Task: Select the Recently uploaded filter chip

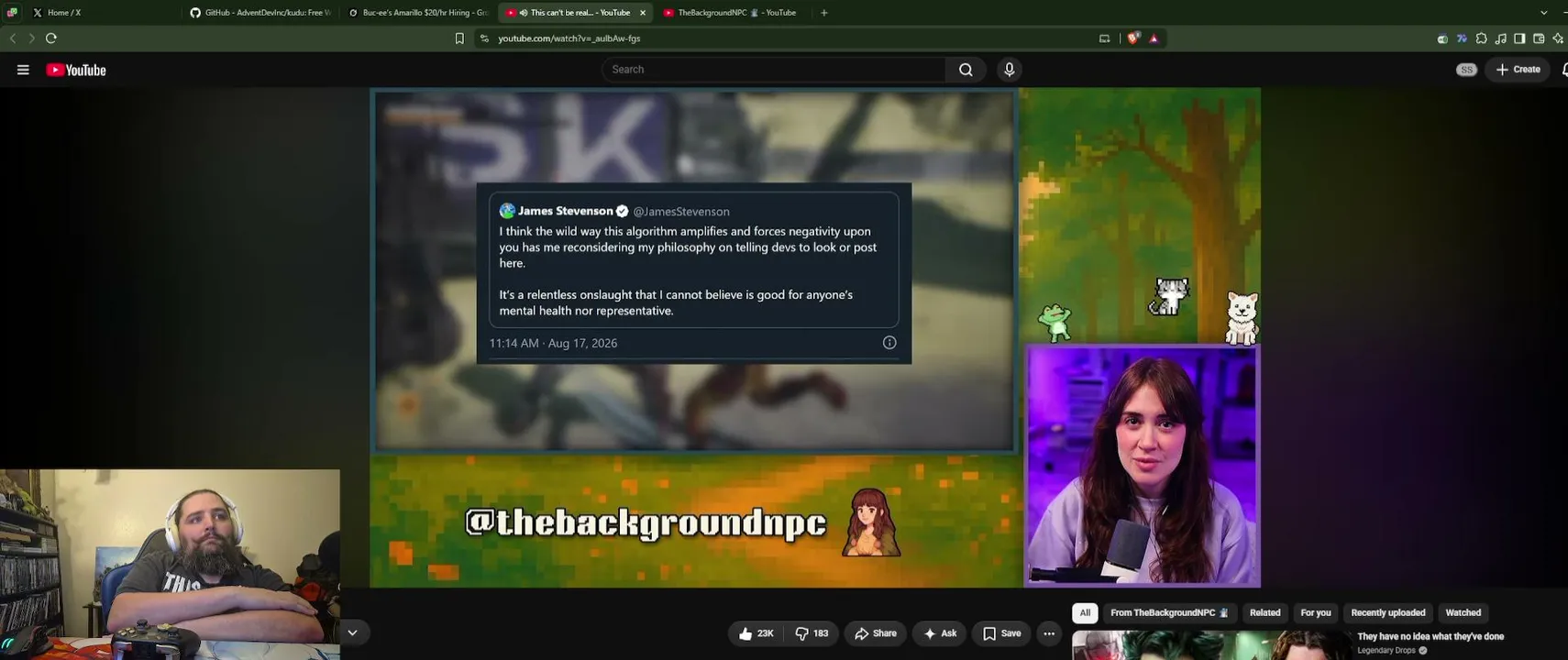Action: [x=1387, y=612]
